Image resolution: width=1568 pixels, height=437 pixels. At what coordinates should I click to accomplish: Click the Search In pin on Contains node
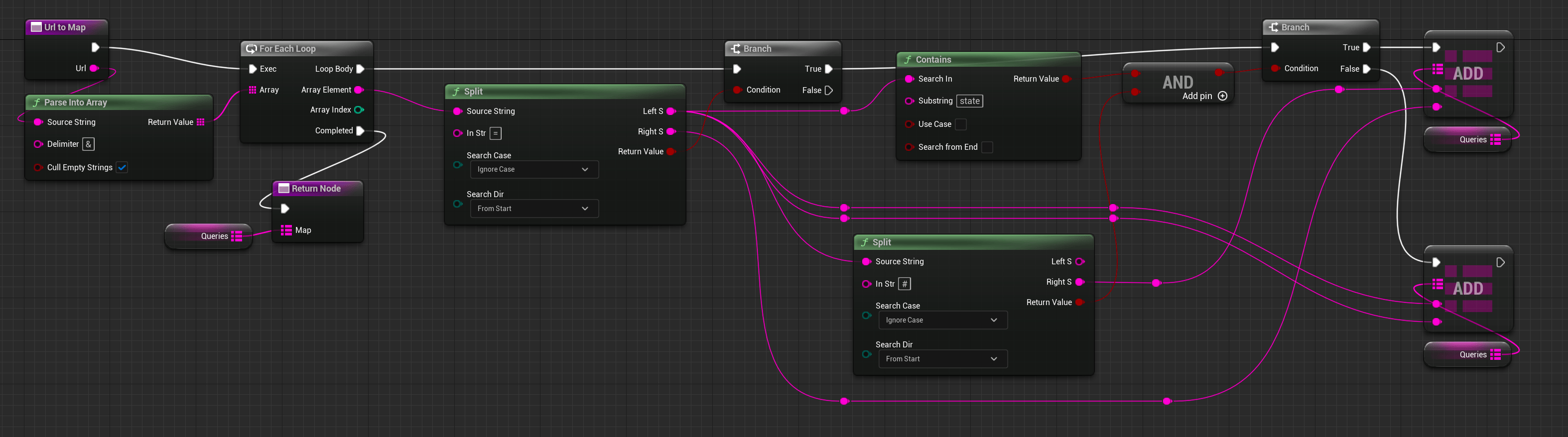[909, 79]
